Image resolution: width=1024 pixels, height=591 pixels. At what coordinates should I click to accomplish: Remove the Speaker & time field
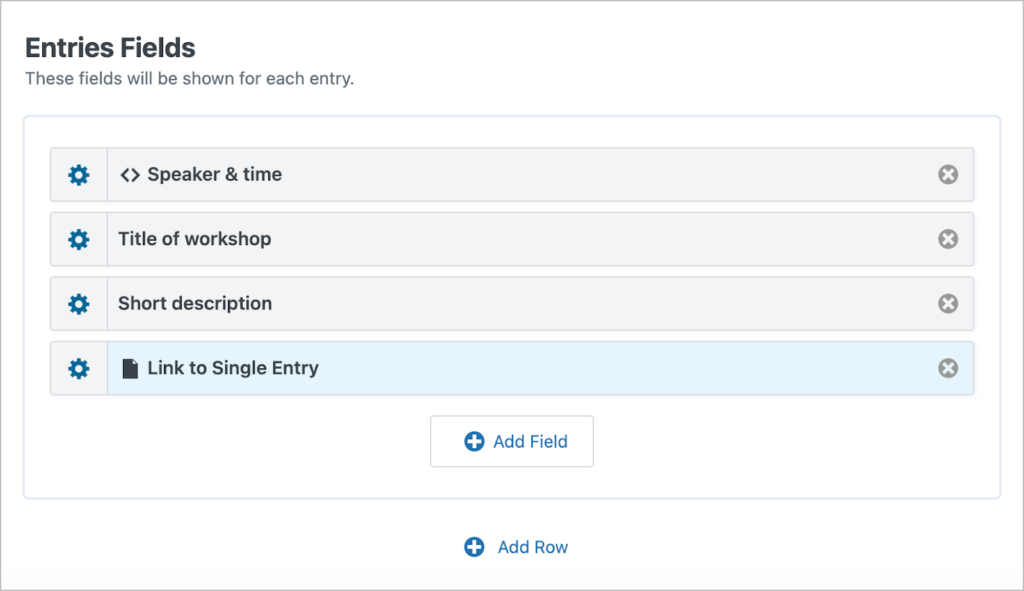(x=948, y=174)
